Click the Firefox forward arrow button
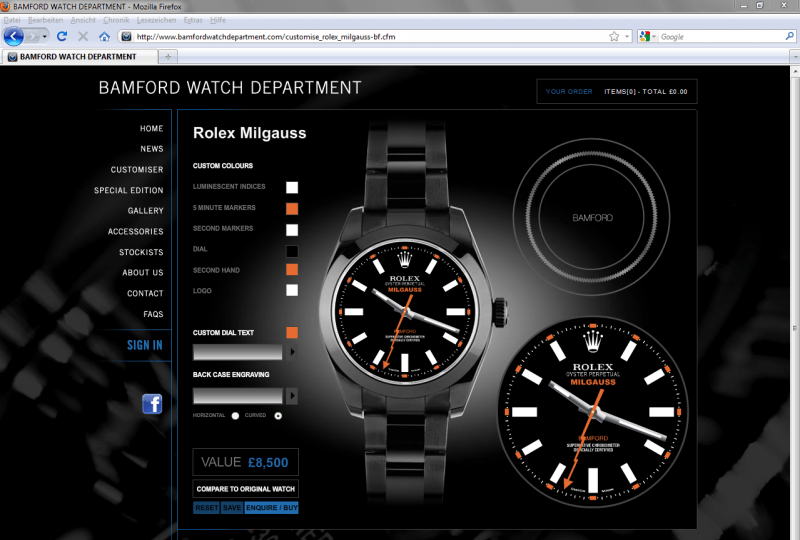The height and width of the screenshot is (540, 800). pyautogui.click(x=32, y=37)
